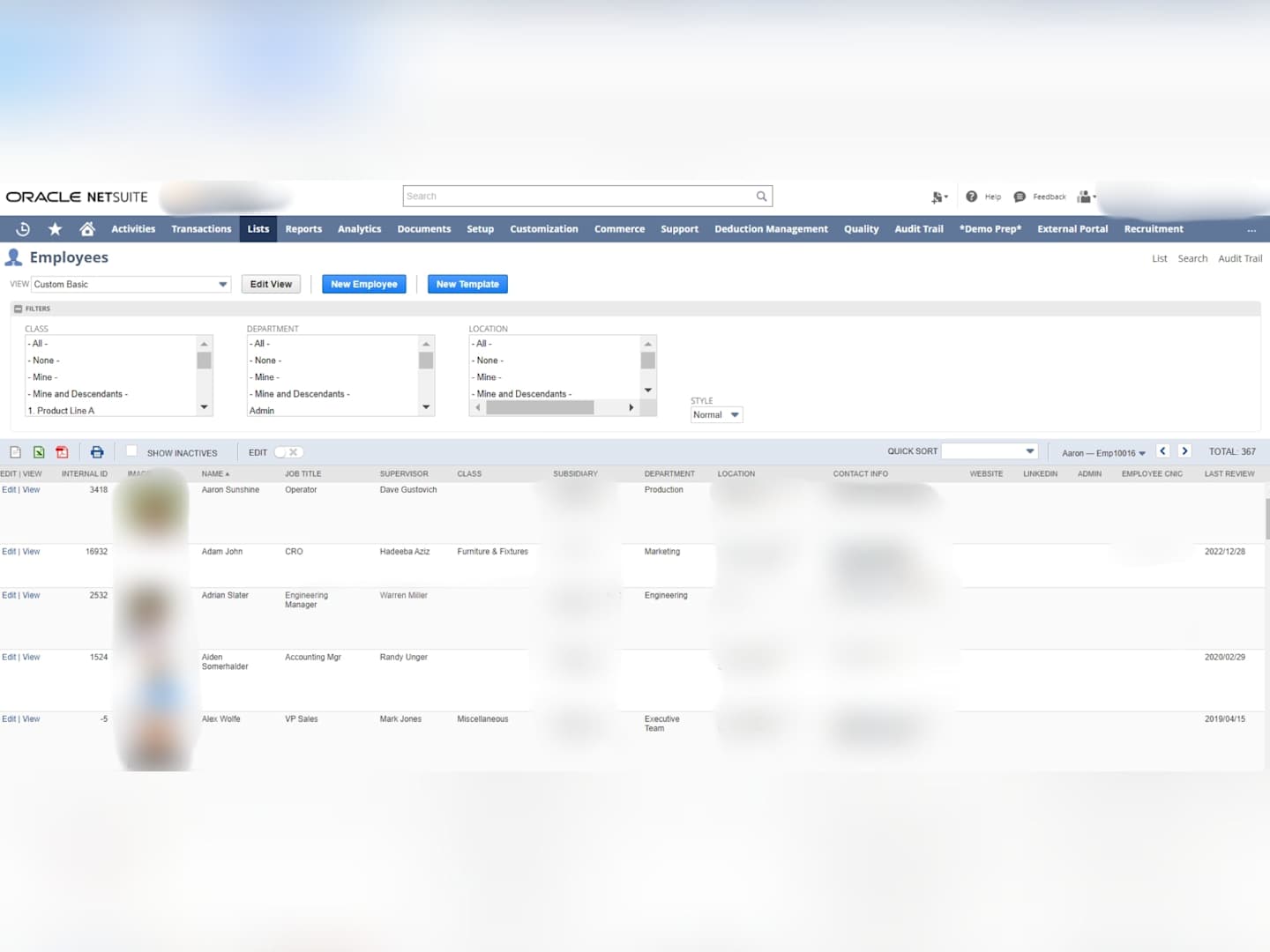Open the Deduction Management menu
This screenshot has width=1270, height=952.
coord(771,229)
